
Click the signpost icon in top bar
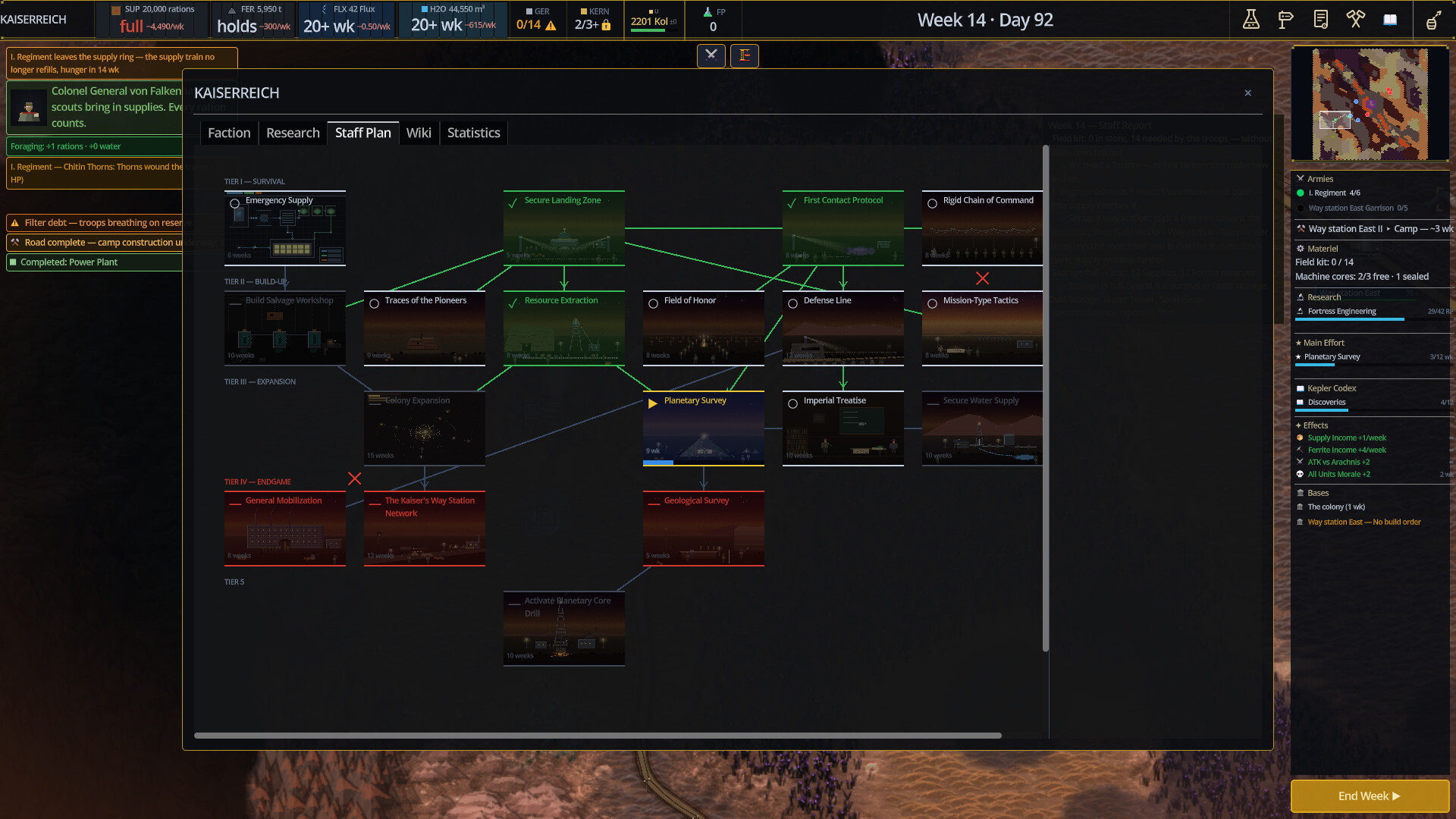[x=1286, y=20]
